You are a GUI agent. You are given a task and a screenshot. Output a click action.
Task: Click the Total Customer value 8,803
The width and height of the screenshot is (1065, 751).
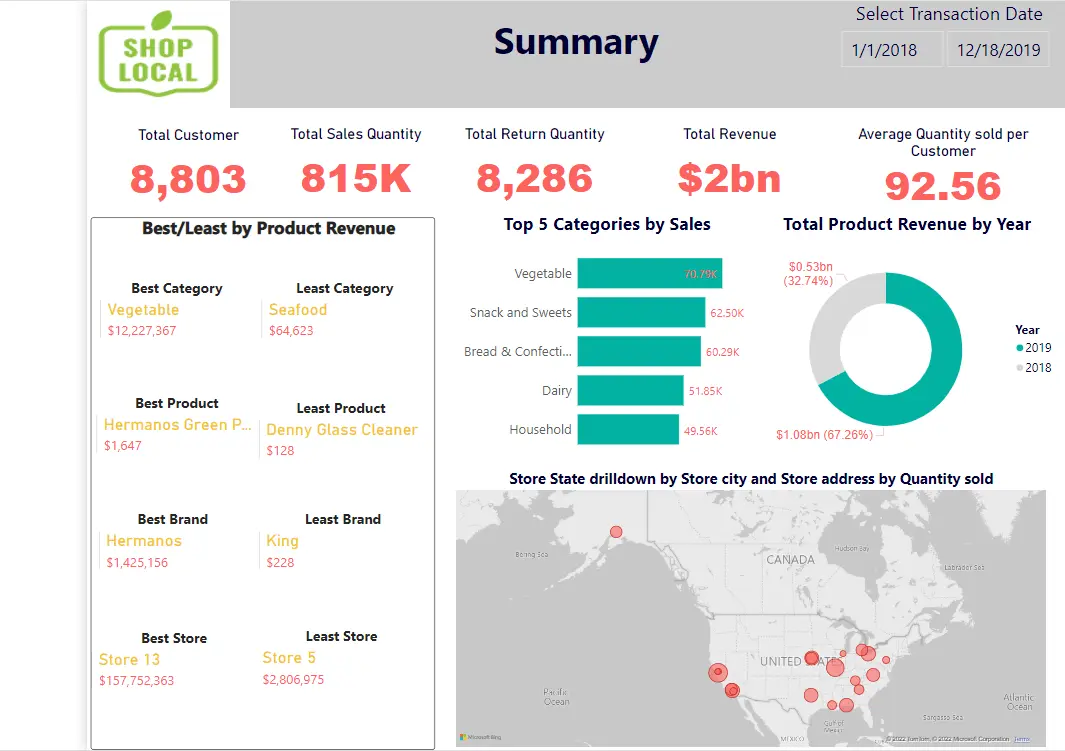(188, 180)
